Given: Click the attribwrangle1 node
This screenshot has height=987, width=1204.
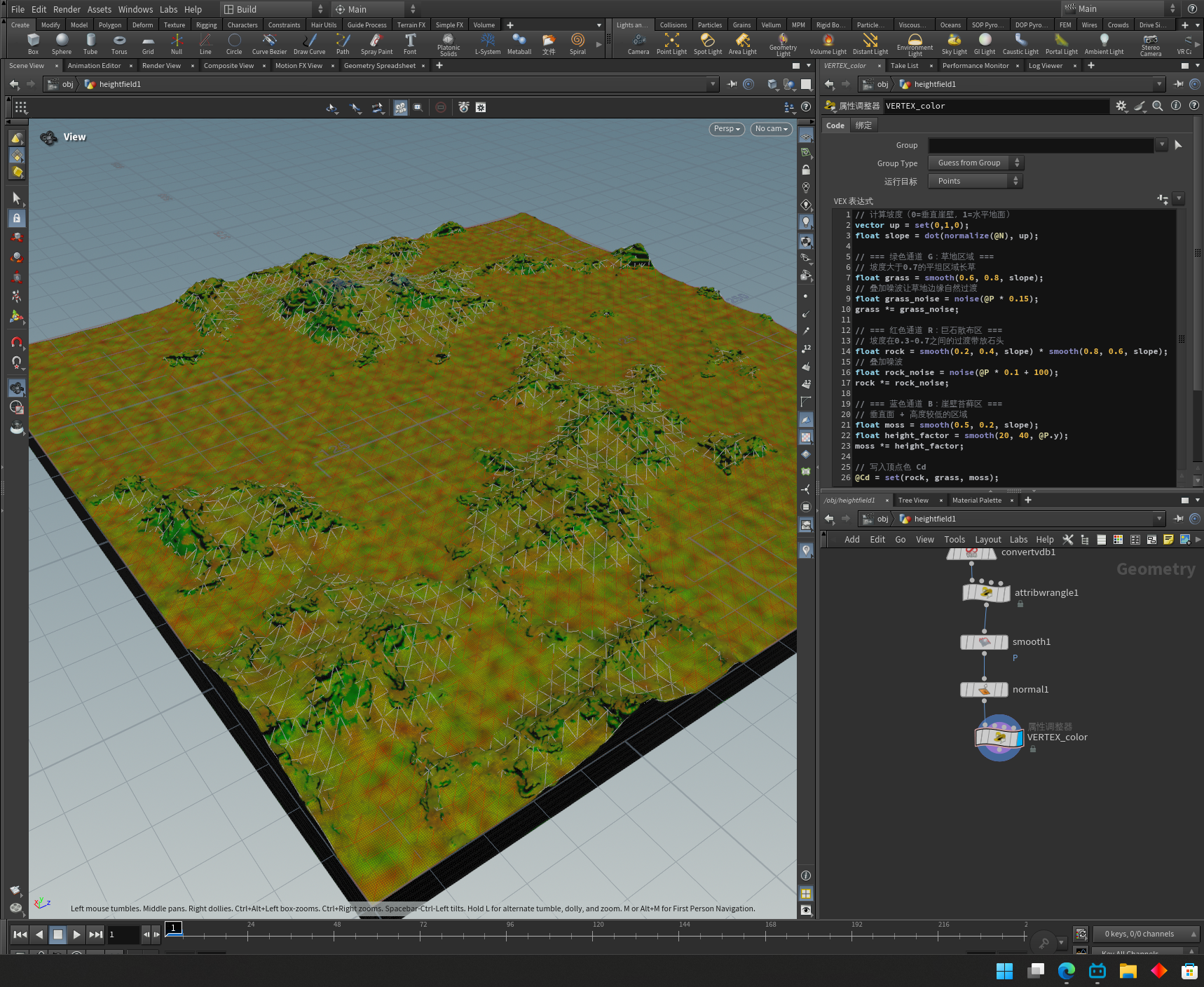Looking at the screenshot, I should [x=986, y=593].
